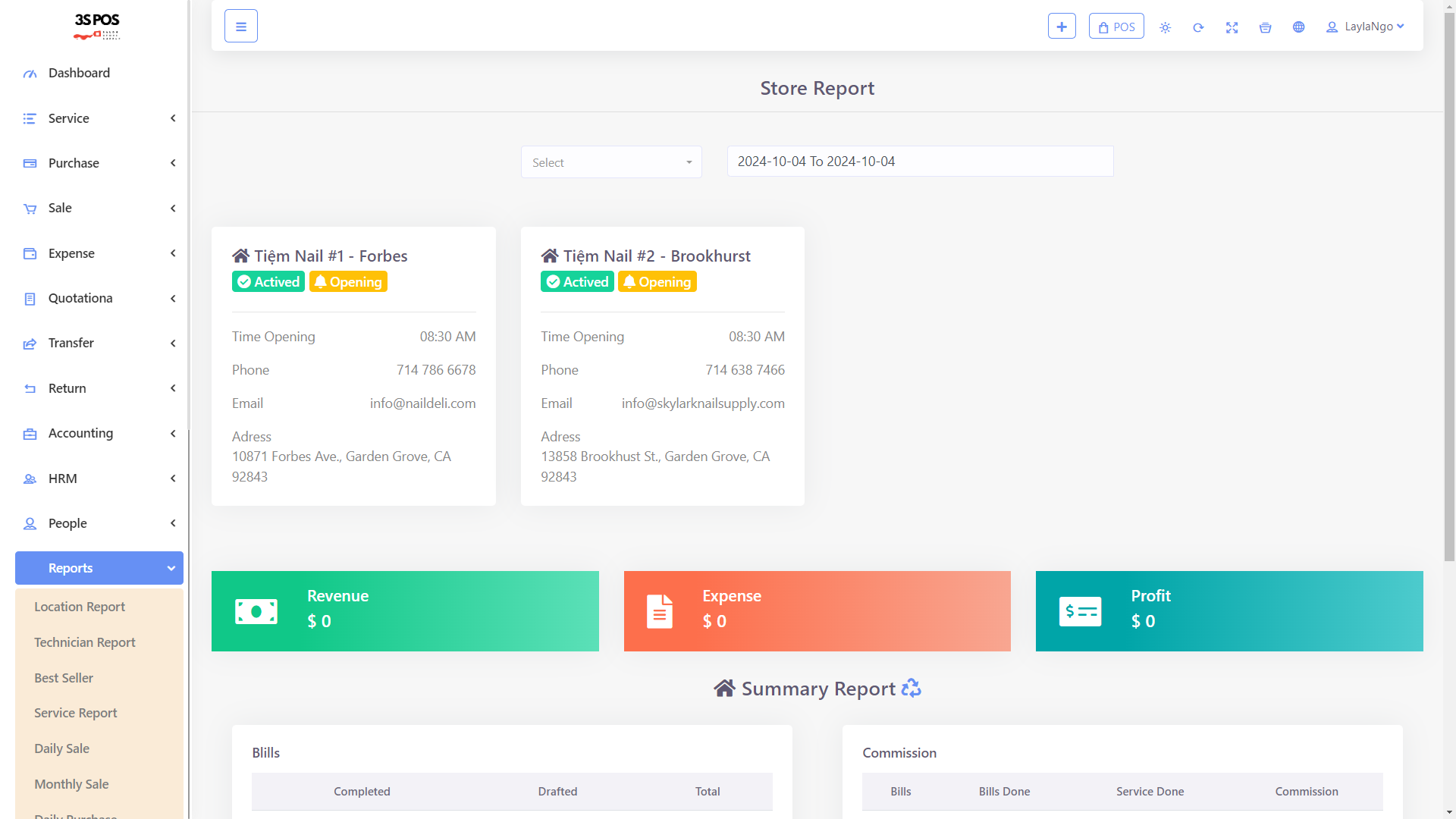Click the Sale cart icon

(30, 209)
